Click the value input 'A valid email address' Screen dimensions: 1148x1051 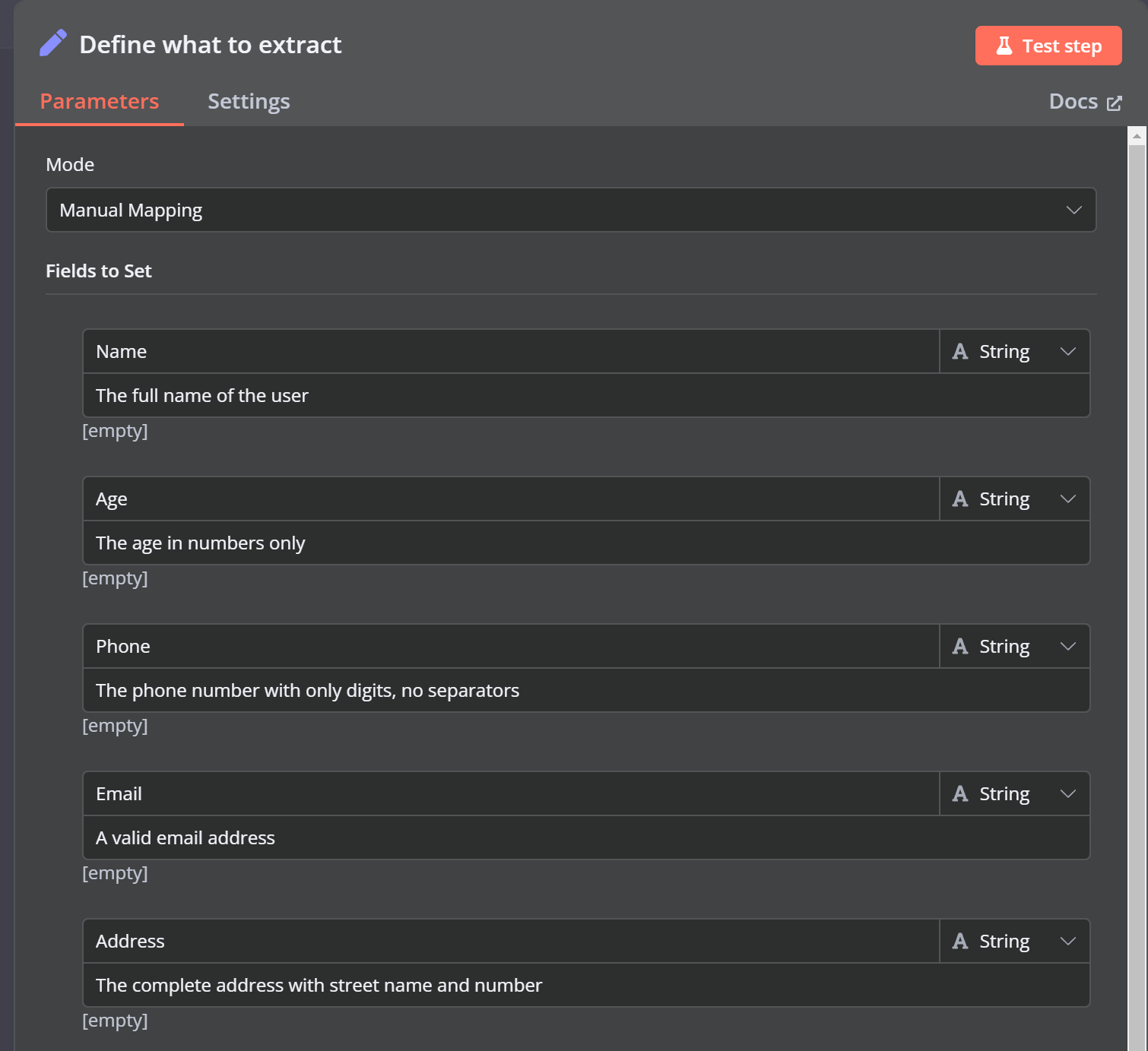[x=586, y=837]
